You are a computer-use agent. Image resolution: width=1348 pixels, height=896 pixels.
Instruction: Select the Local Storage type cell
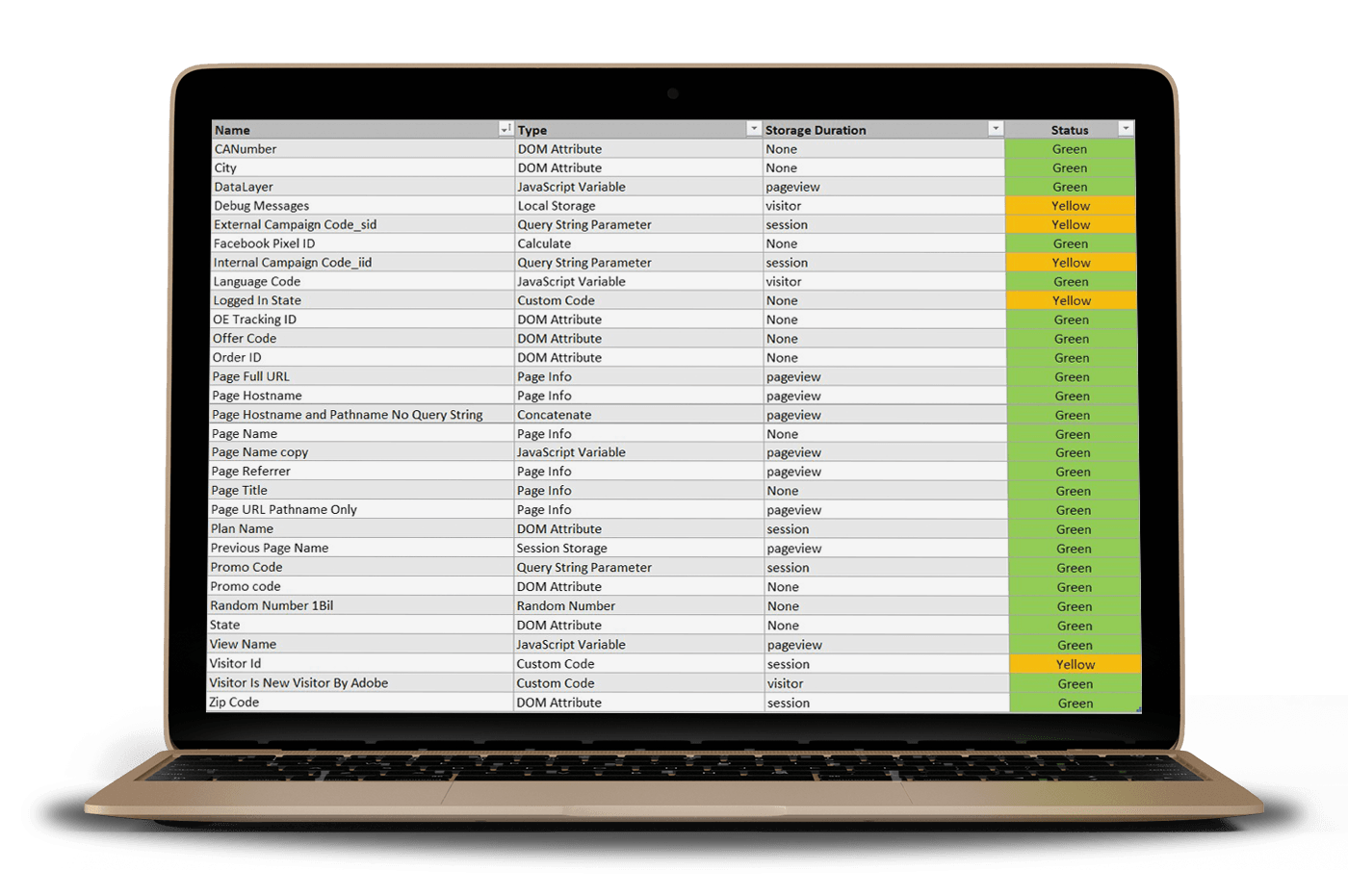pos(557,206)
